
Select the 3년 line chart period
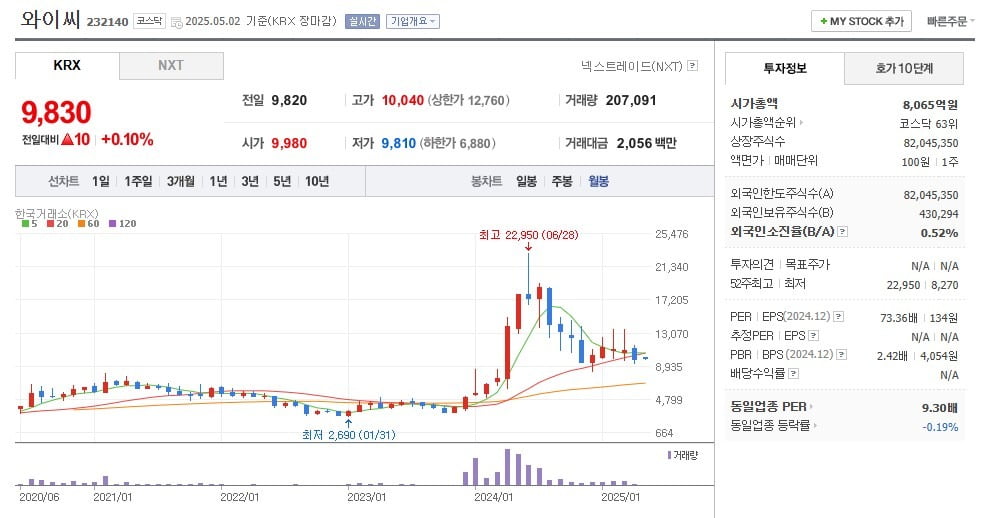click(250, 181)
